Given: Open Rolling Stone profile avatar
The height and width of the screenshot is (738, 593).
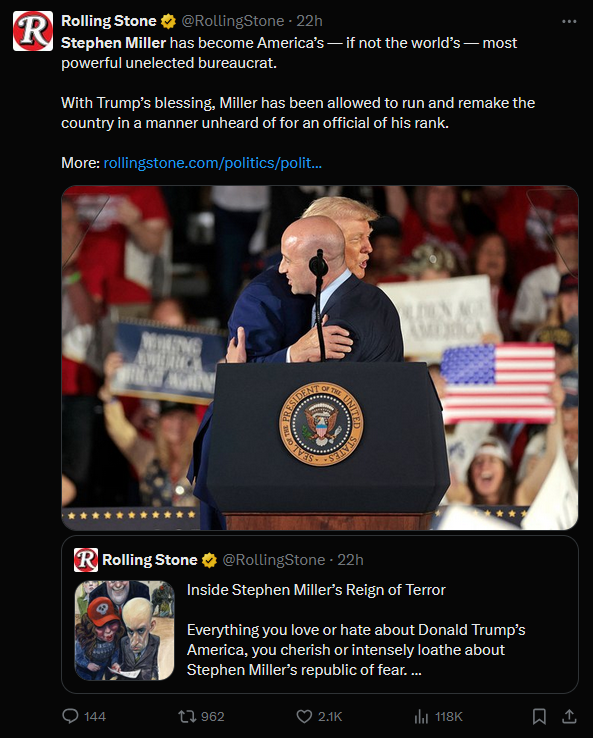Looking at the screenshot, I should (x=33, y=31).
